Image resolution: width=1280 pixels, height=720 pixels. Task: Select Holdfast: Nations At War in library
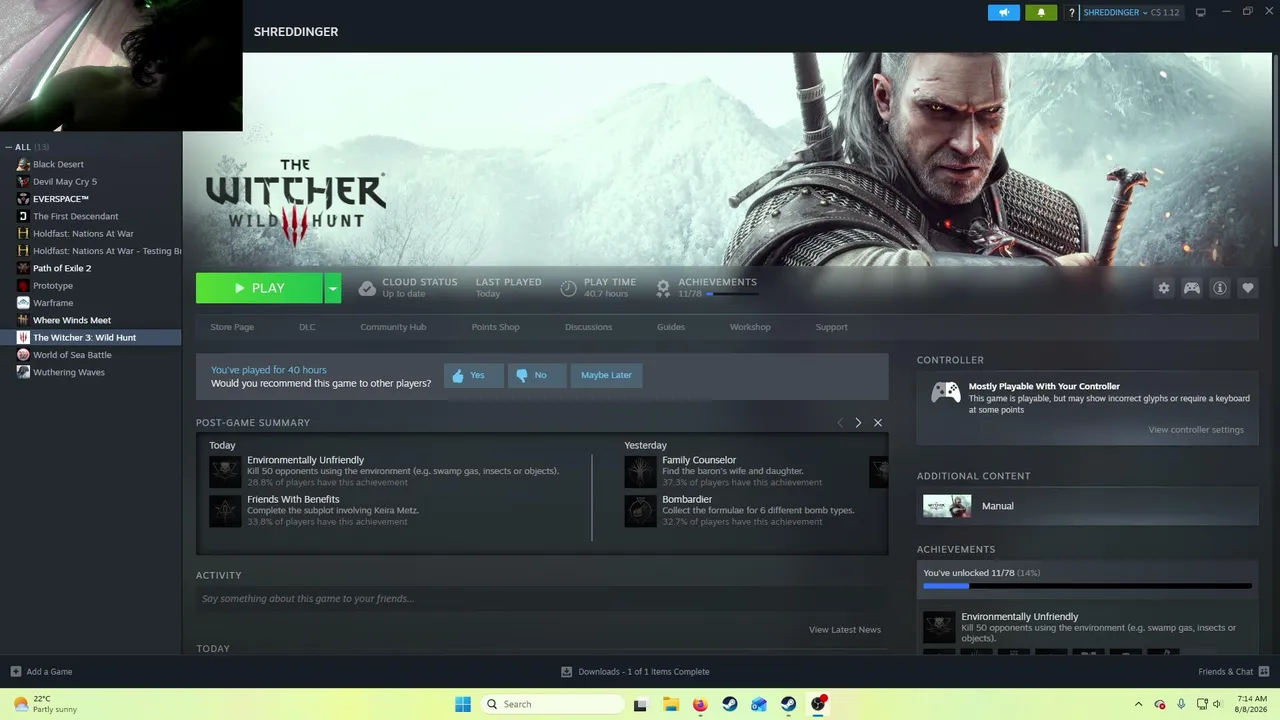pyautogui.click(x=83, y=234)
